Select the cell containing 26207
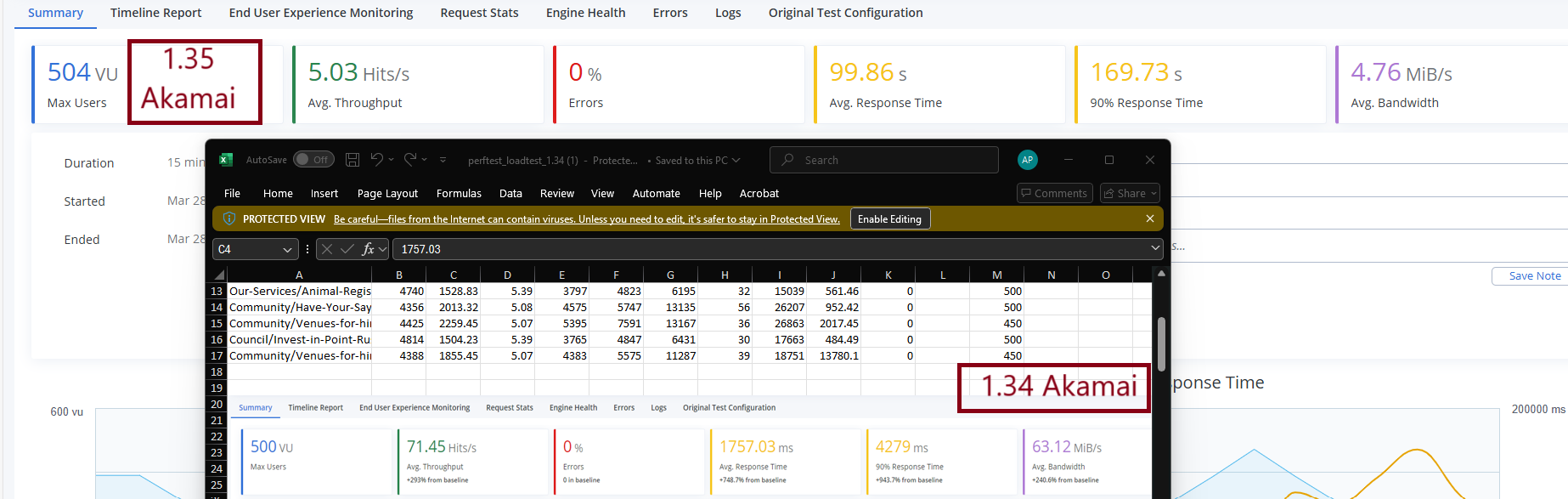 [x=780, y=307]
